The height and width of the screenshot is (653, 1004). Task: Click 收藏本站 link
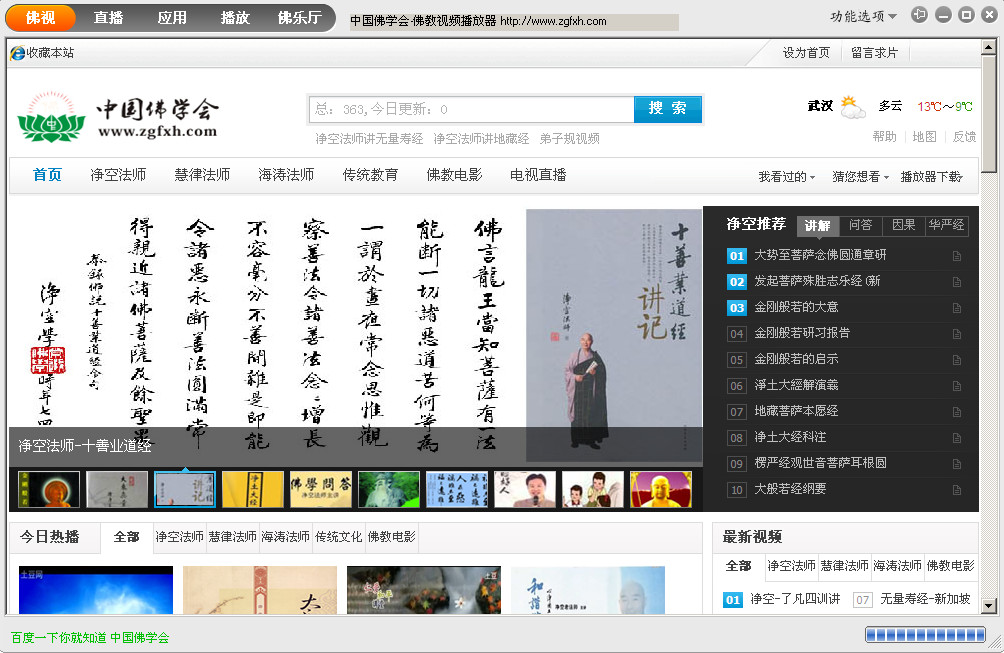coord(50,53)
